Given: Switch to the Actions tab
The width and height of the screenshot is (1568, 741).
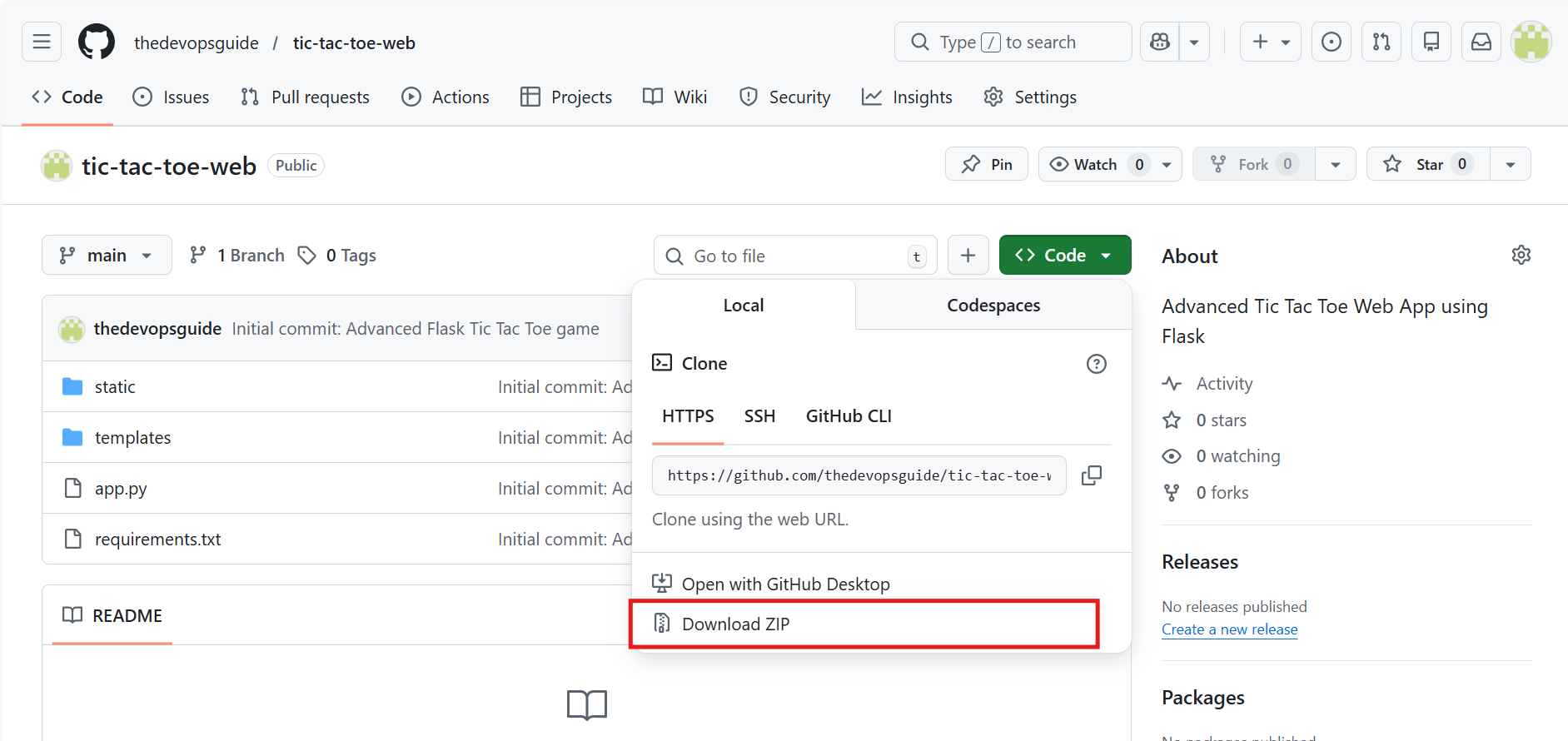Looking at the screenshot, I should tap(446, 97).
